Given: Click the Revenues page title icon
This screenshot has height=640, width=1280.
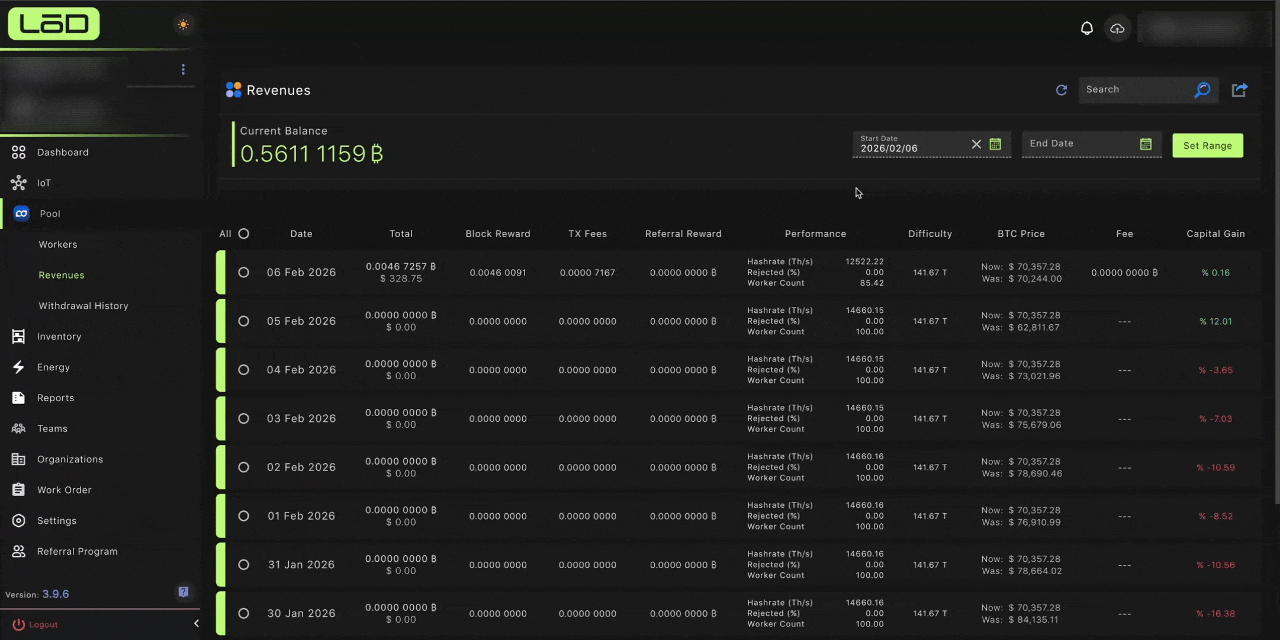Looking at the screenshot, I should click(233, 90).
